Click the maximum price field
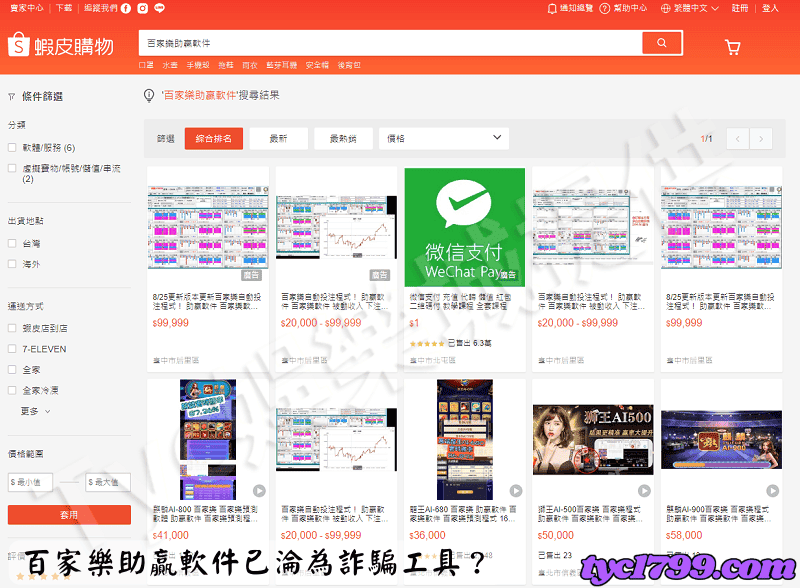800x588 pixels. 108,482
